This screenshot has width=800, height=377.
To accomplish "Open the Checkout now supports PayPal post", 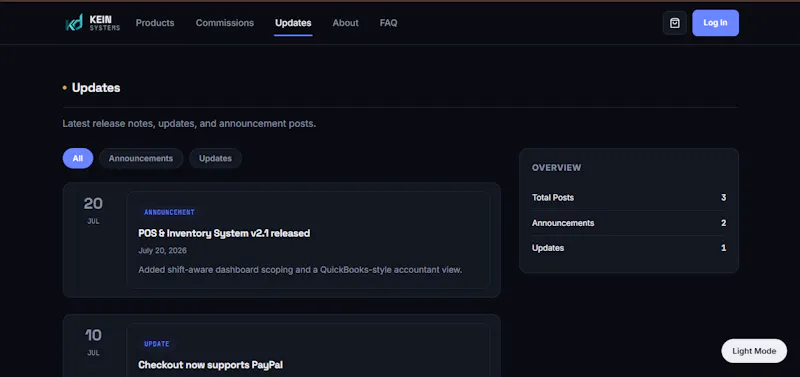I will tap(210, 365).
